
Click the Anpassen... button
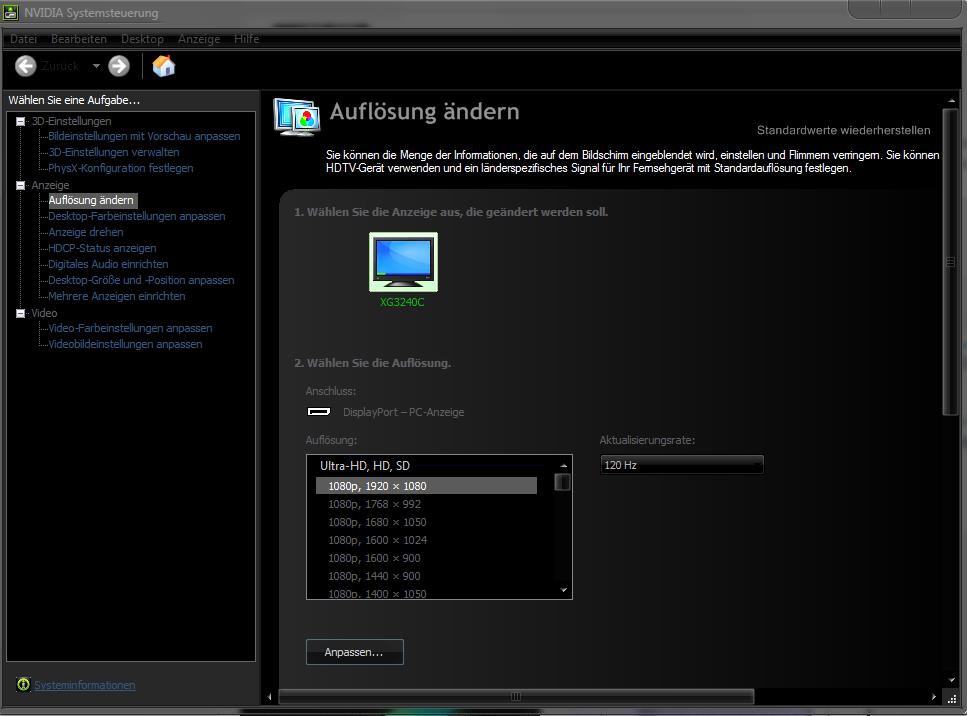coord(355,652)
